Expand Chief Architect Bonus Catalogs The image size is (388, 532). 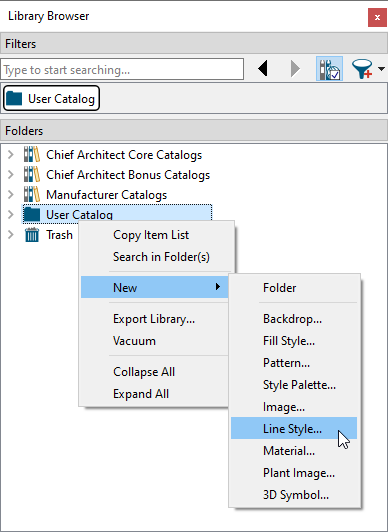pos(11,175)
